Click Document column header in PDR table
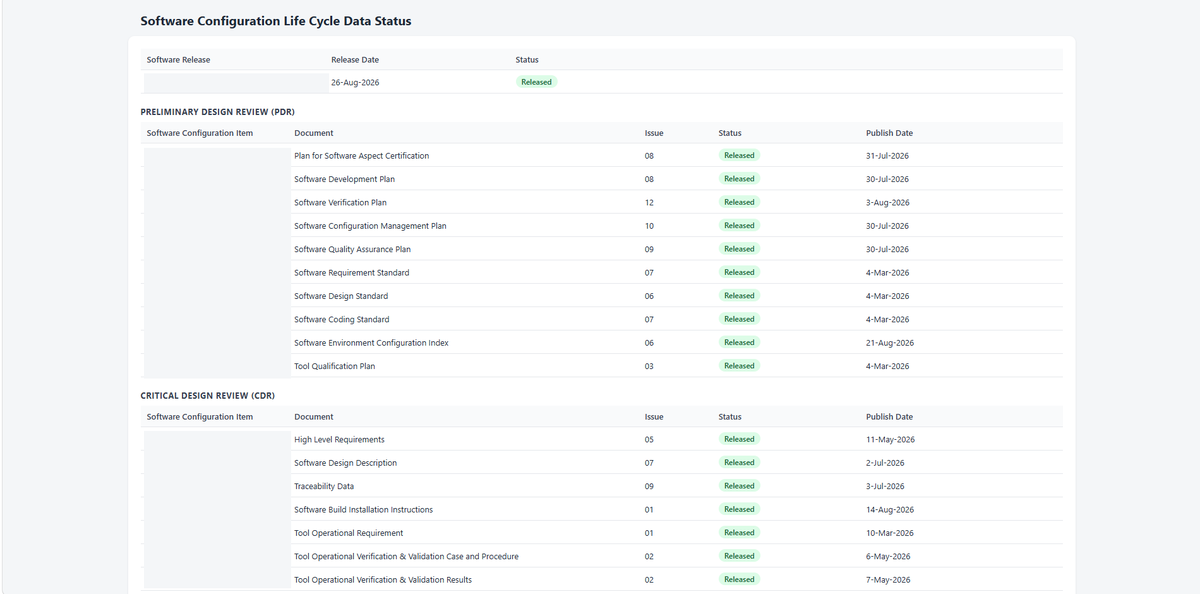The image size is (1200, 594). (314, 133)
